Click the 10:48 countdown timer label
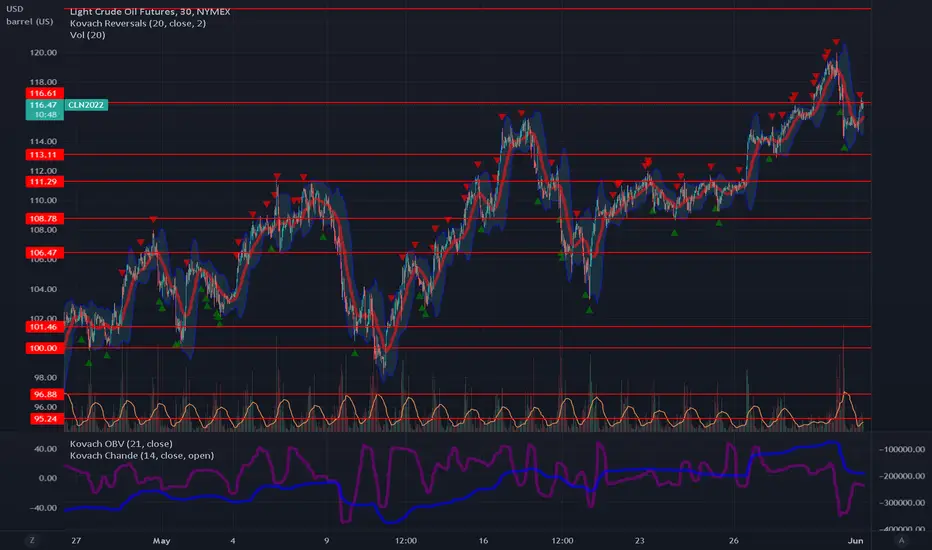The image size is (932, 550). click(x=45, y=115)
